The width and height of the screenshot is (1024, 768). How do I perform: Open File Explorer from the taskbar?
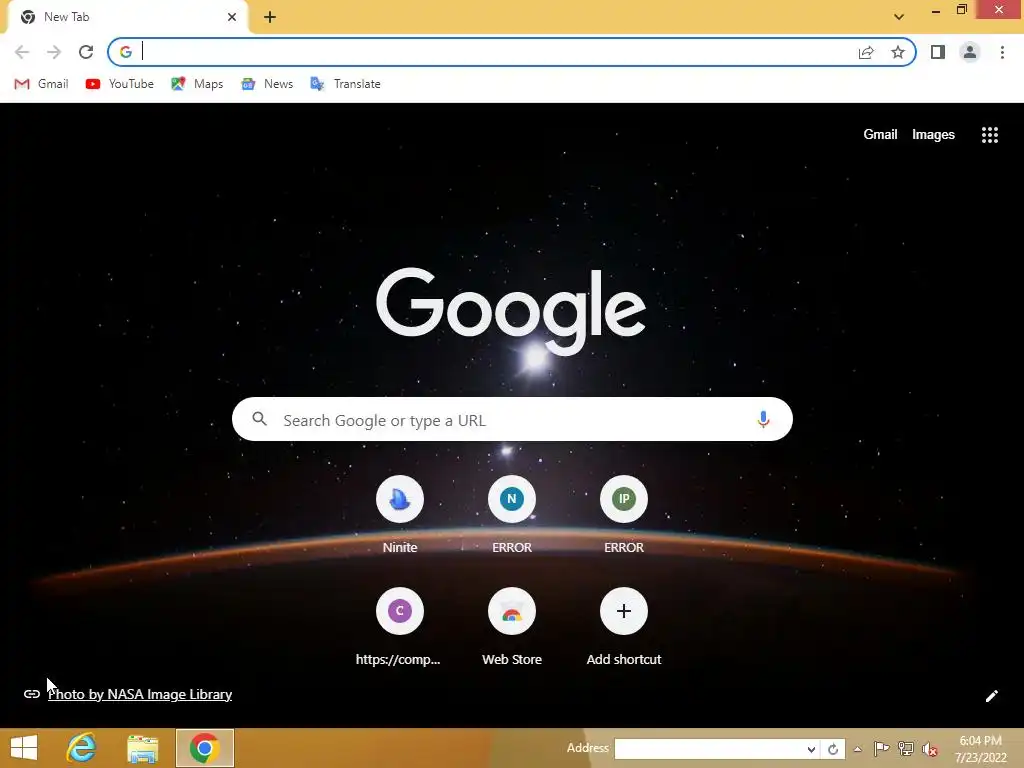(x=142, y=748)
